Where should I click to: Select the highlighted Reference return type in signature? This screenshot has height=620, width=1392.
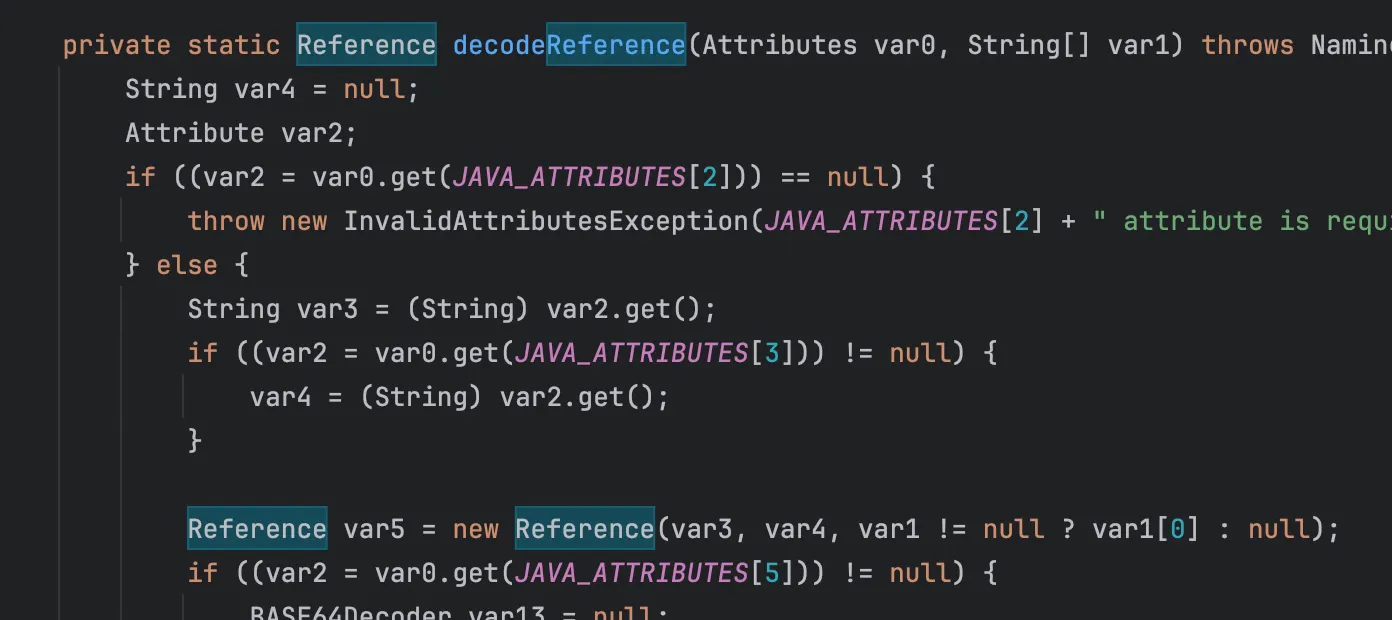[366, 45]
